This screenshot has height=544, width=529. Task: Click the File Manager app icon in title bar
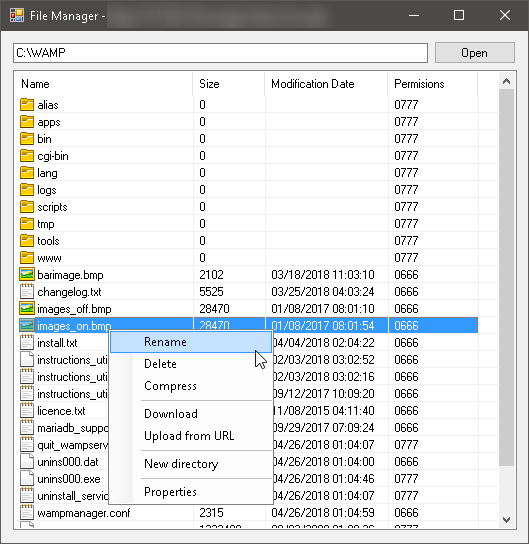click(17, 15)
